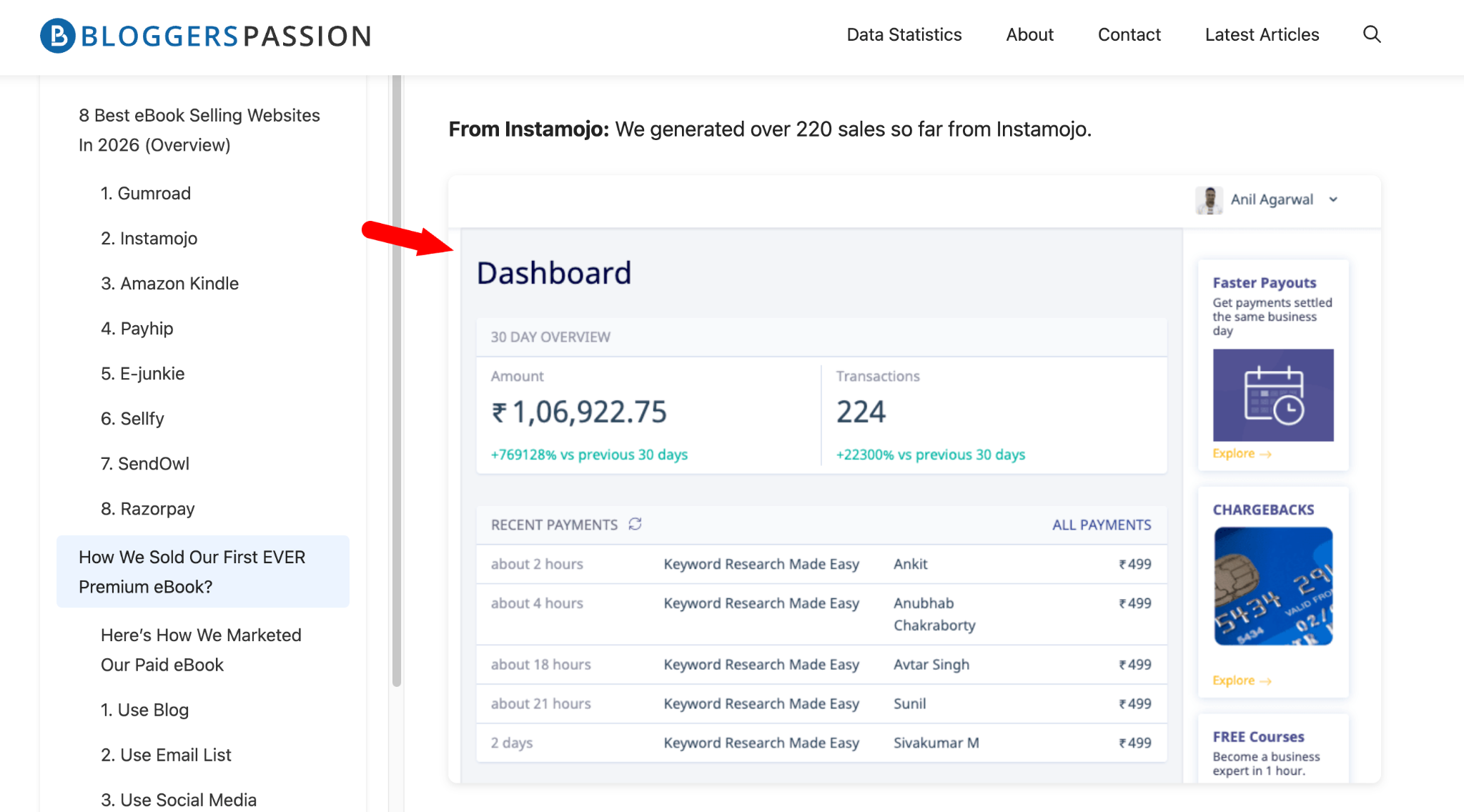Click the +769128% vs previous 30 days text
Viewport: 1464px width, 812px height.
[x=589, y=455]
